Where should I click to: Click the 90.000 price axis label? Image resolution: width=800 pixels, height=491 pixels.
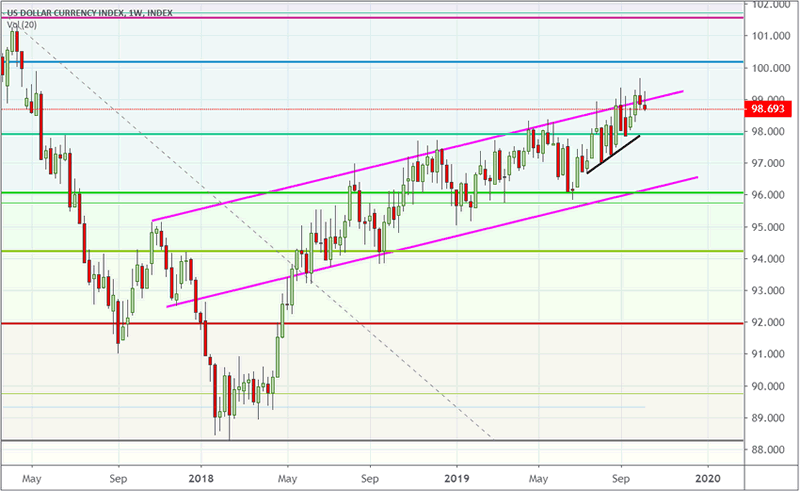click(768, 386)
